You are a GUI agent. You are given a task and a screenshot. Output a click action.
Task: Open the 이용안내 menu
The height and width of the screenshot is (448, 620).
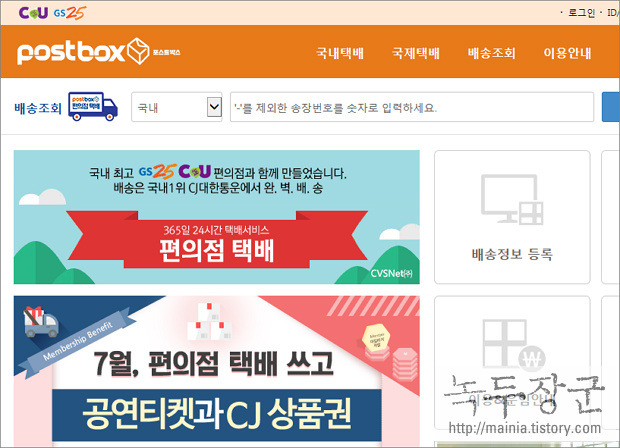click(x=567, y=53)
